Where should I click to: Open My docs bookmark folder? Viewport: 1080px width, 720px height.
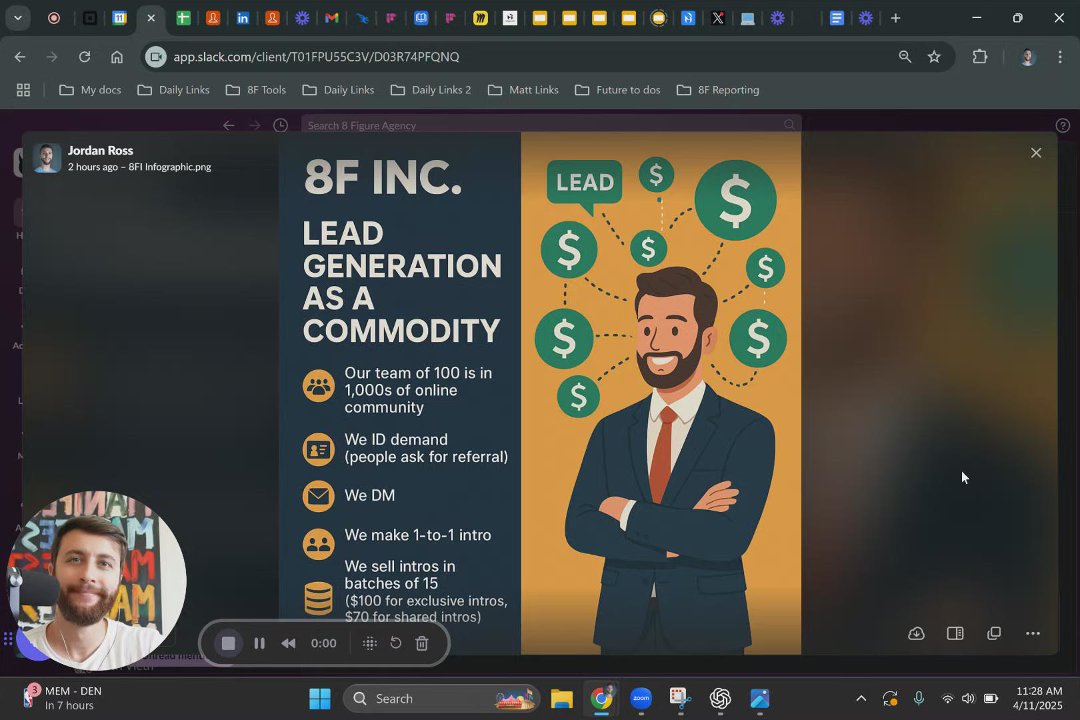click(90, 90)
